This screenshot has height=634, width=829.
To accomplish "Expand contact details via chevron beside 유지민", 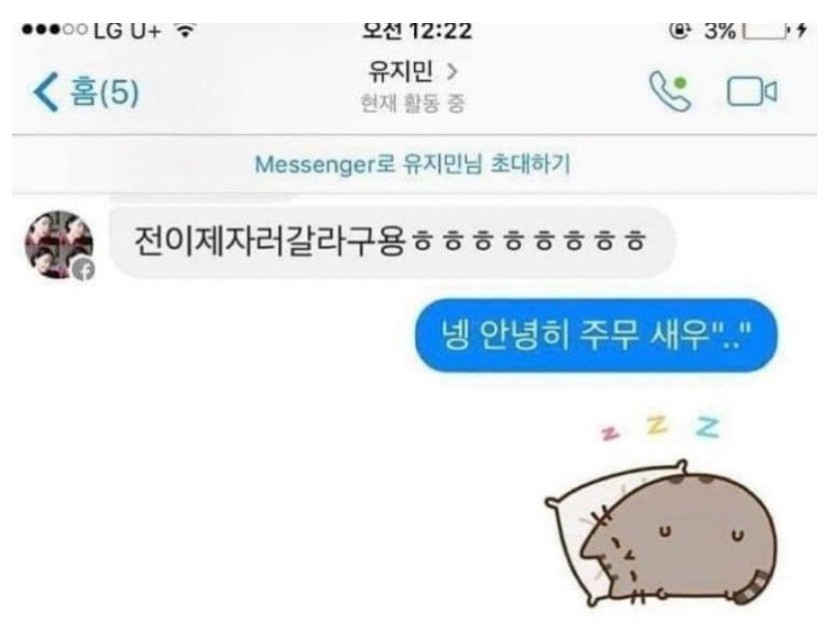I will pos(452,71).
